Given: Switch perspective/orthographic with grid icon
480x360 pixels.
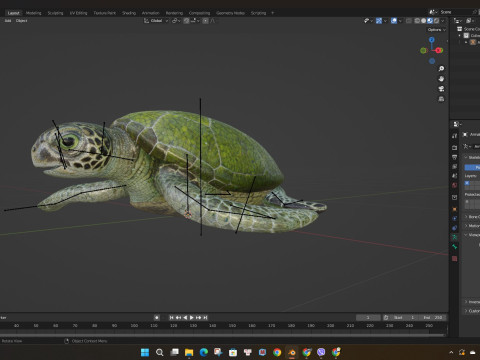Looking at the screenshot, I should pos(441,99).
